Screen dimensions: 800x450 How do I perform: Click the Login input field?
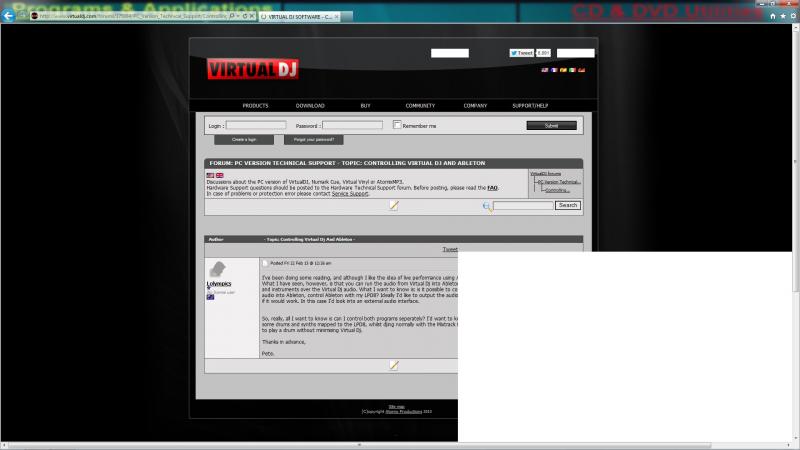[x=256, y=125]
